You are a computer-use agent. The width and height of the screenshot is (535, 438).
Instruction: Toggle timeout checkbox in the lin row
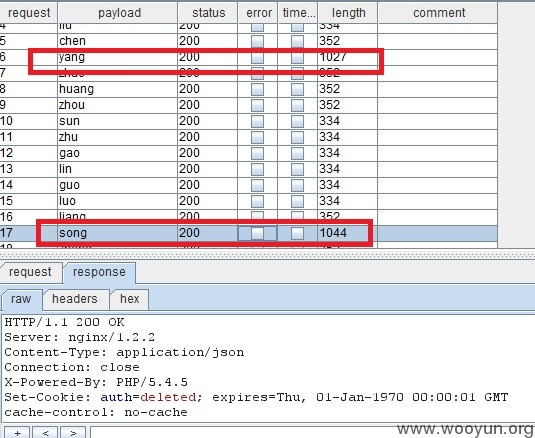click(x=298, y=170)
